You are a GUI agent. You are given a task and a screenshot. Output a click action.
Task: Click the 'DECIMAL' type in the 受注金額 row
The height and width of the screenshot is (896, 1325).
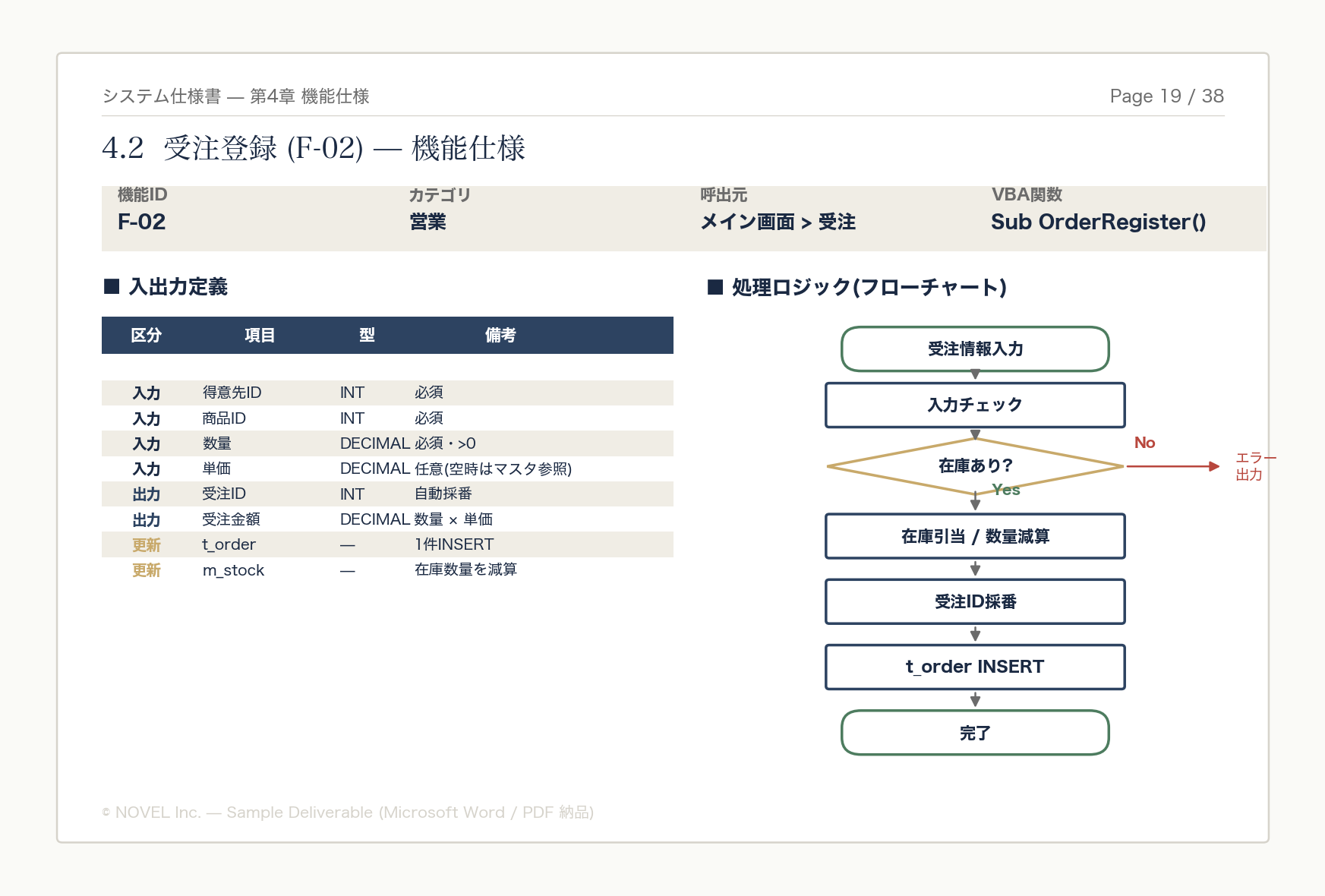pos(375,519)
